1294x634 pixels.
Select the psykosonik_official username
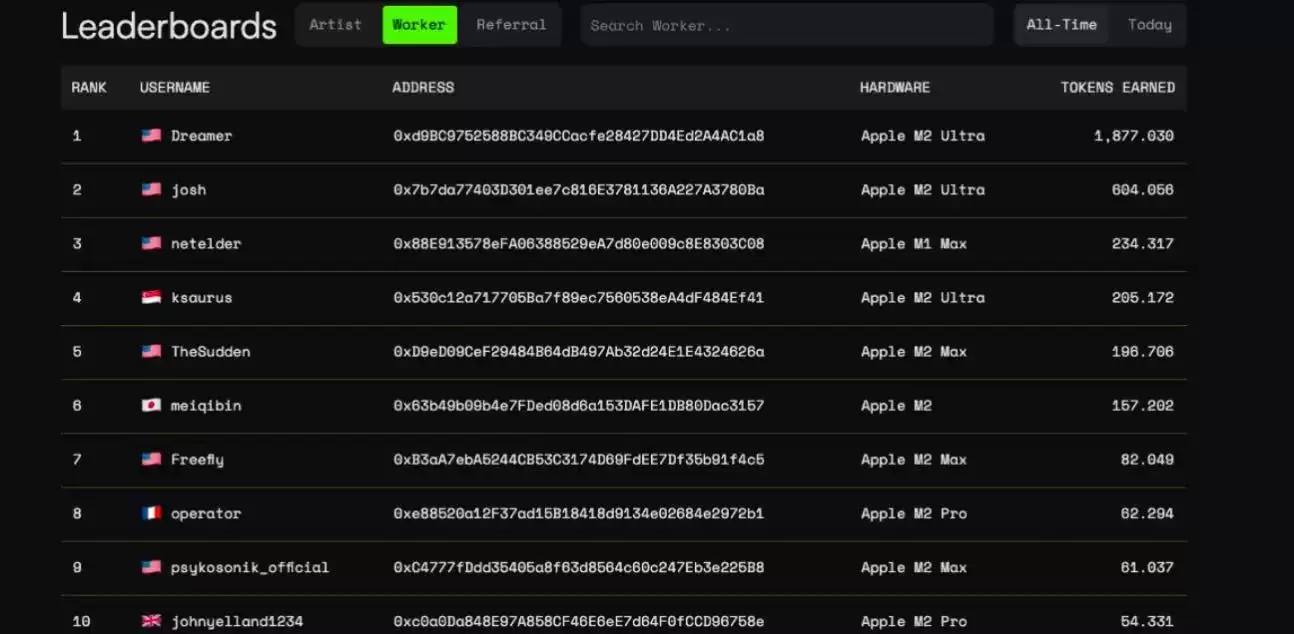click(249, 568)
